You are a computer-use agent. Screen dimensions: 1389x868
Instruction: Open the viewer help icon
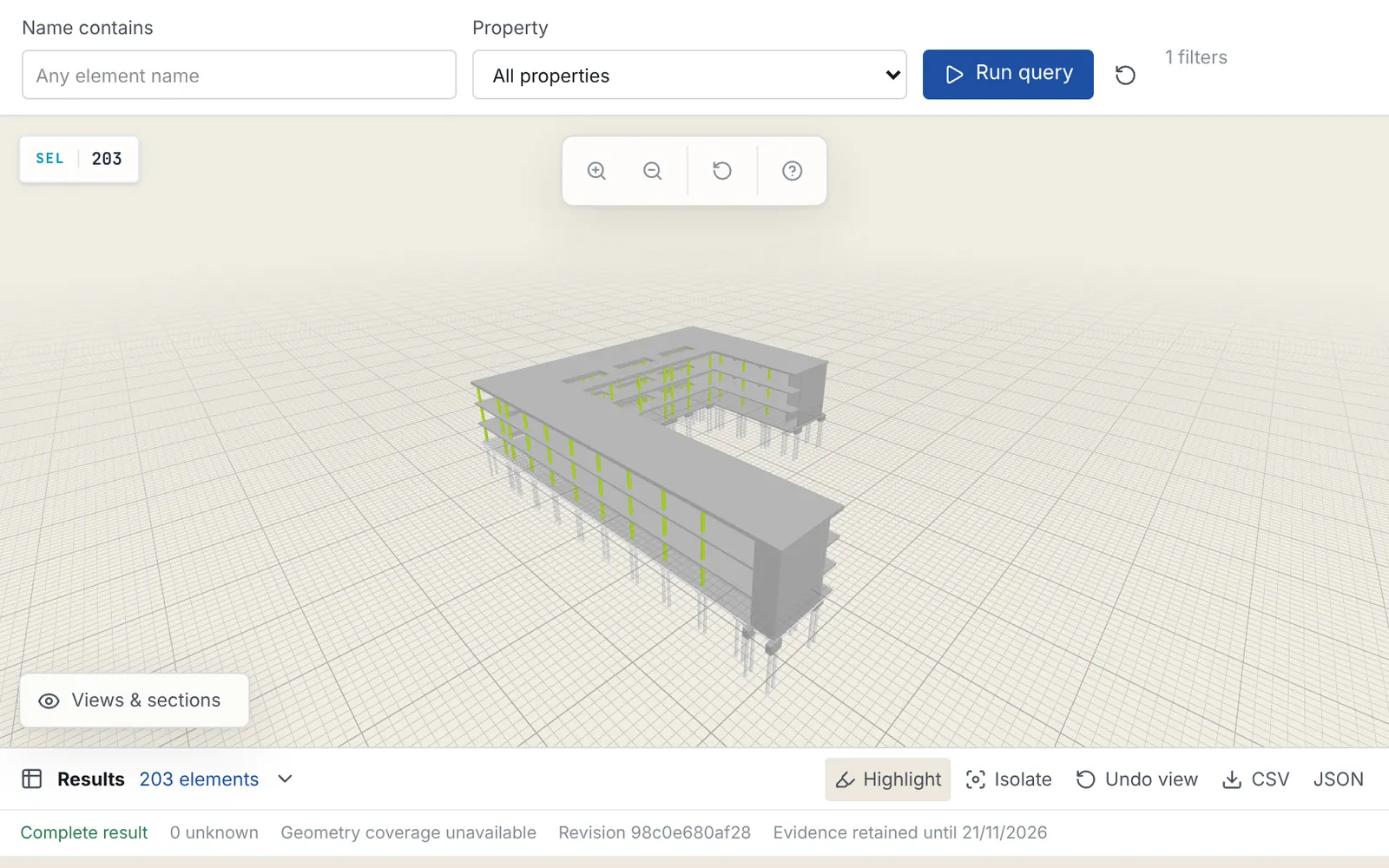pos(792,171)
